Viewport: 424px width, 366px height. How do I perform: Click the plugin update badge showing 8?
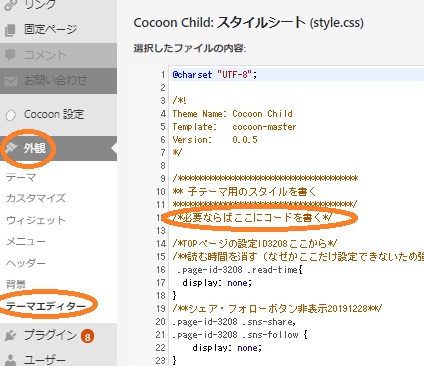87,337
